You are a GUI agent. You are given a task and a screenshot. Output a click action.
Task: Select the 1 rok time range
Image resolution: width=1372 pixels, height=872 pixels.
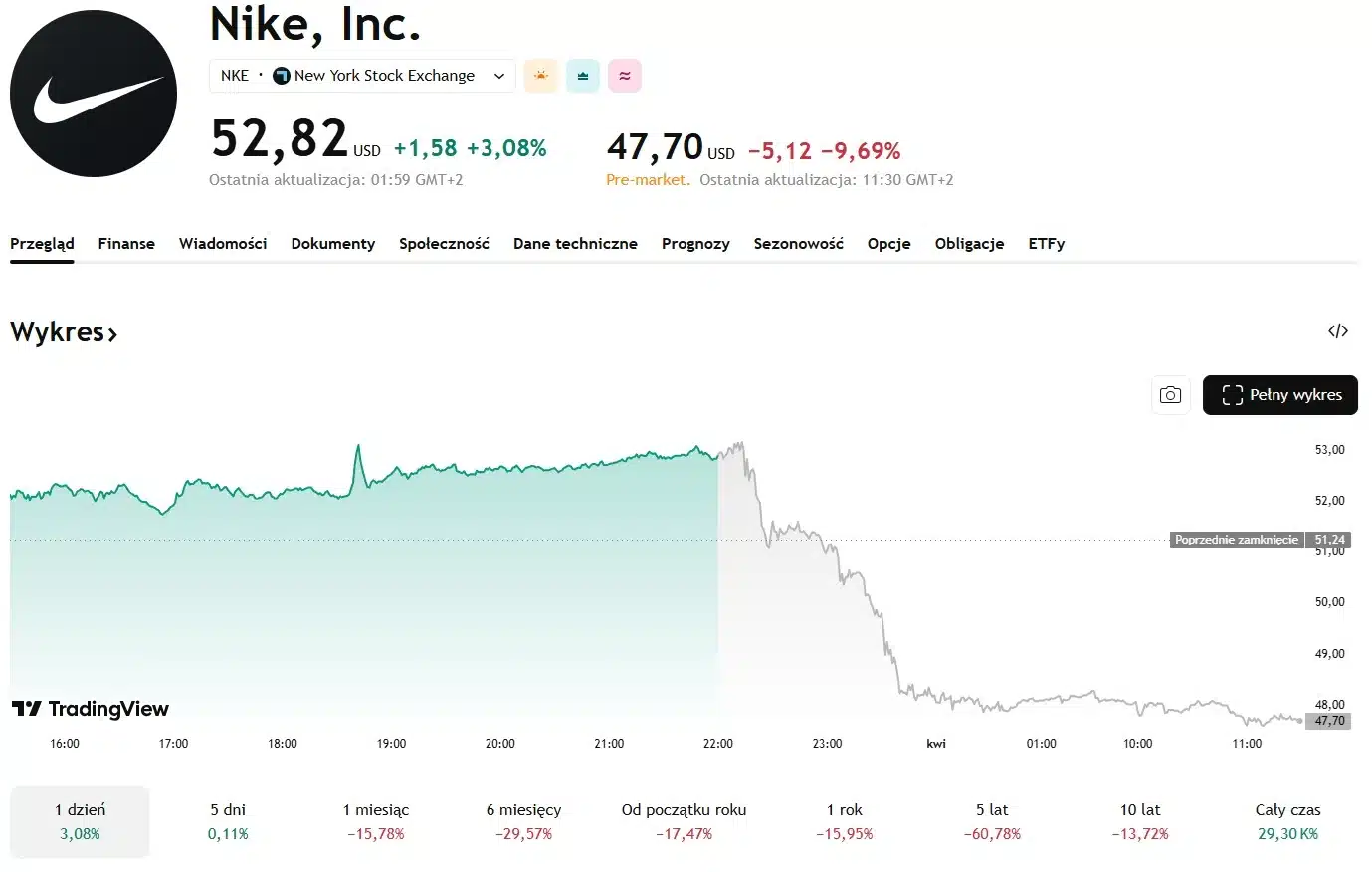(x=845, y=821)
